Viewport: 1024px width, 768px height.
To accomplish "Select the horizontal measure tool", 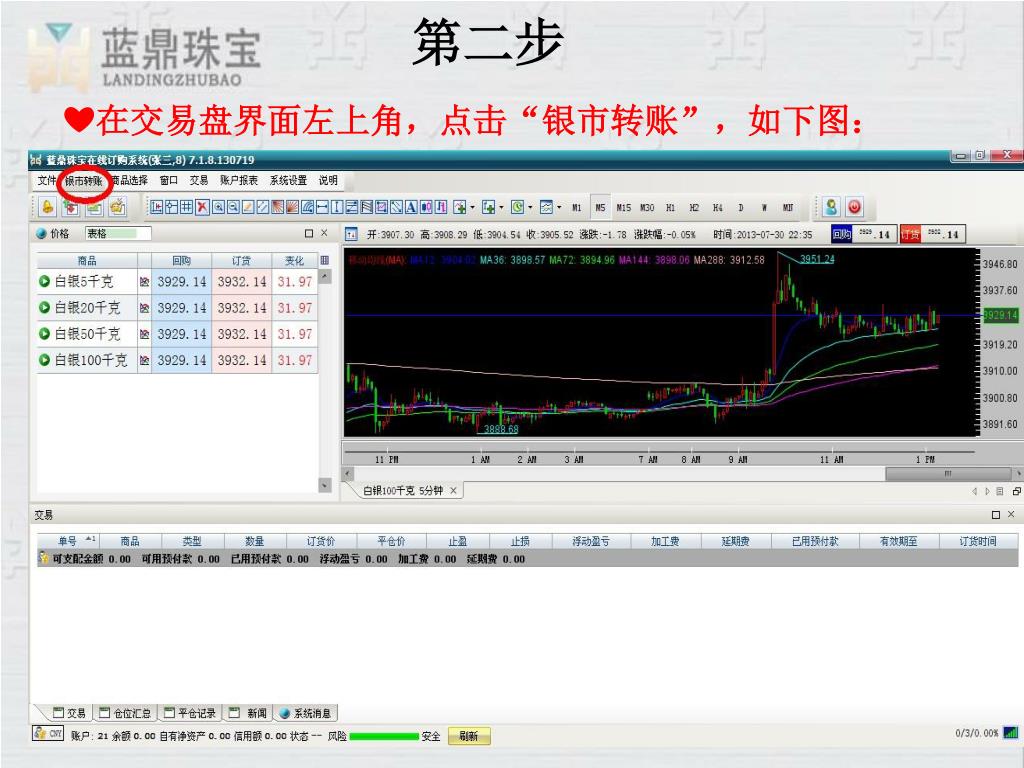I will pyautogui.click(x=322, y=207).
